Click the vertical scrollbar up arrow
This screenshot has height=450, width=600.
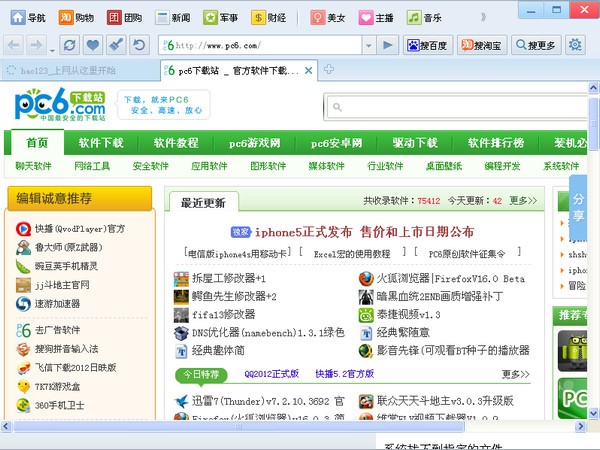coord(593,88)
